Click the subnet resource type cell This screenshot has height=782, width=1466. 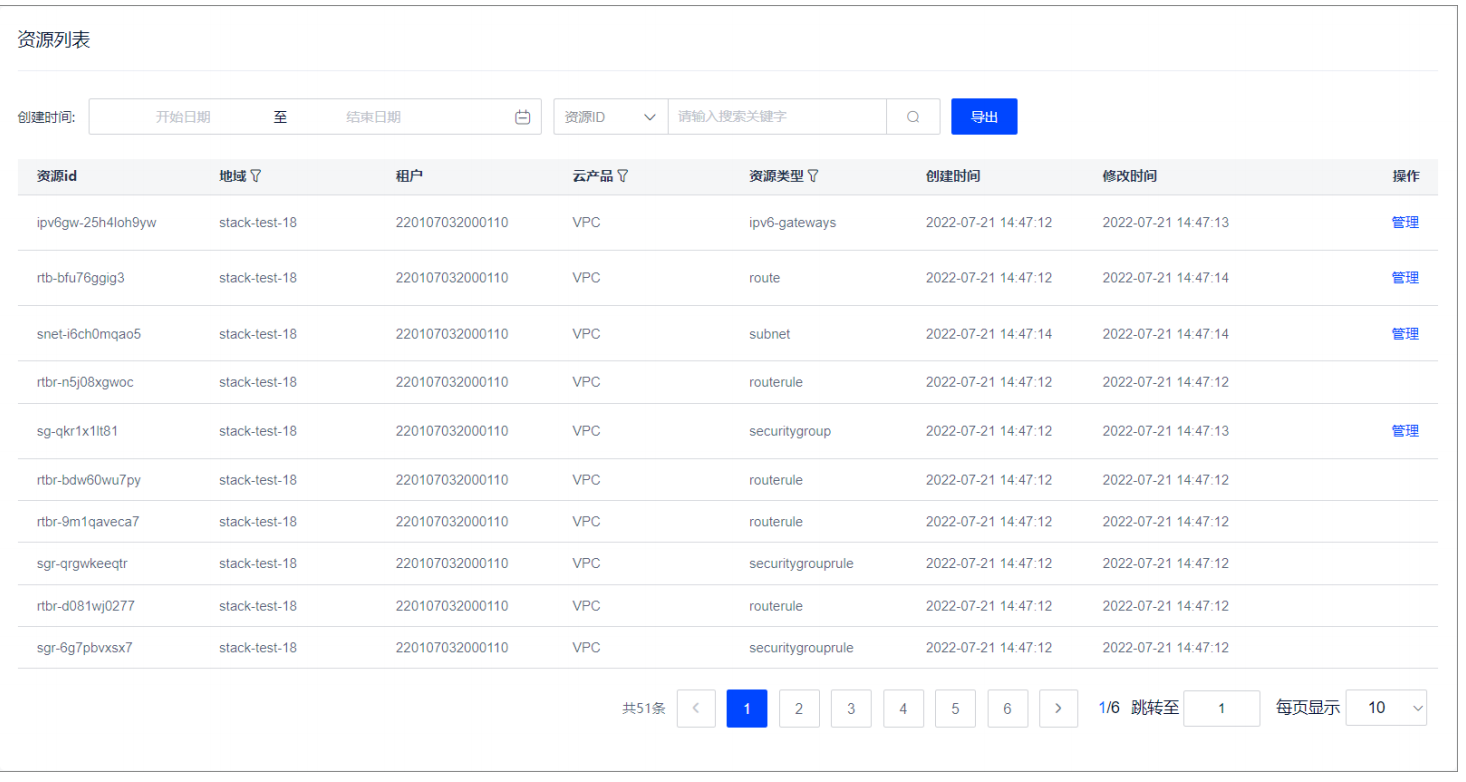(769, 334)
